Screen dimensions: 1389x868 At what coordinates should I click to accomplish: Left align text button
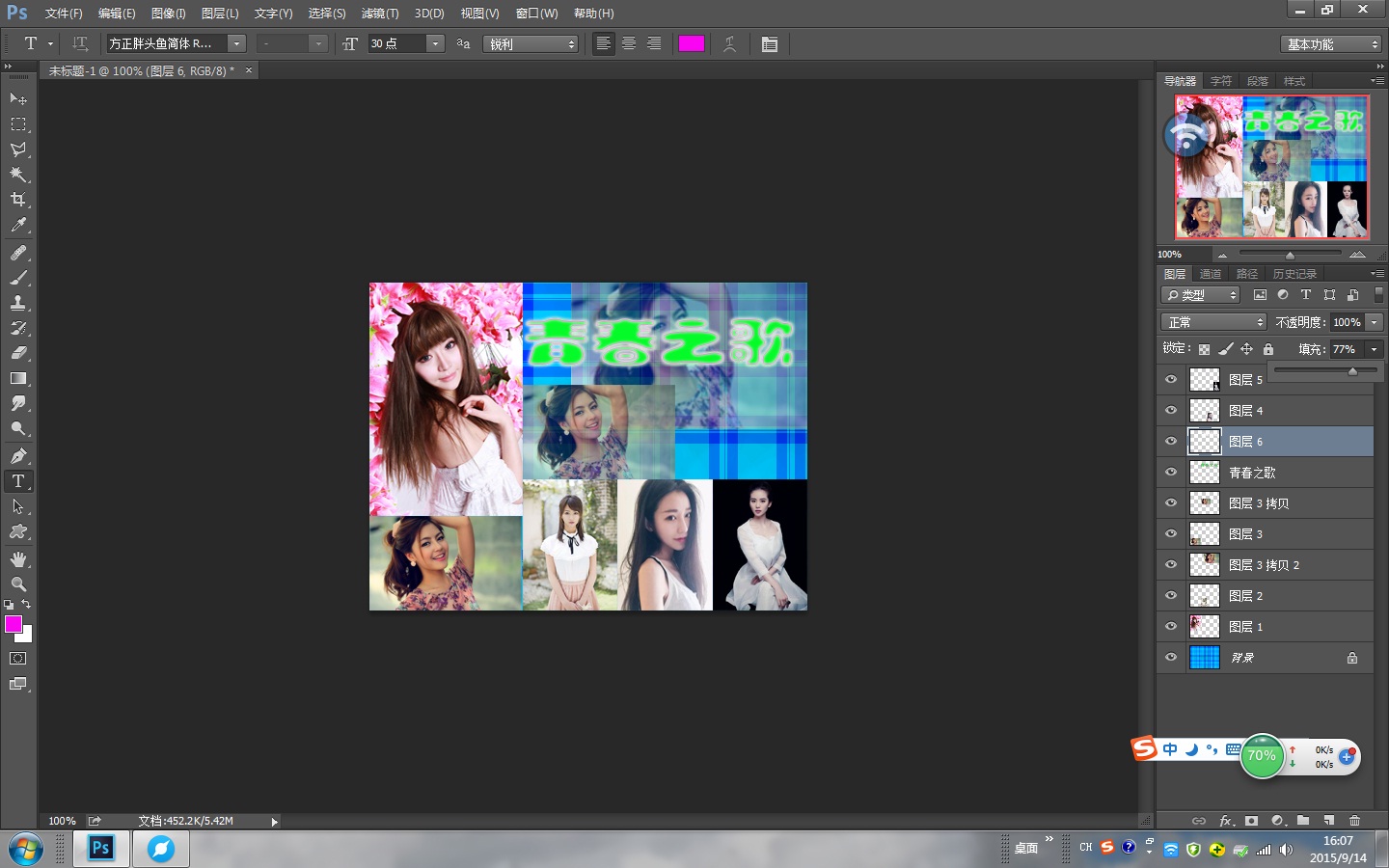604,43
